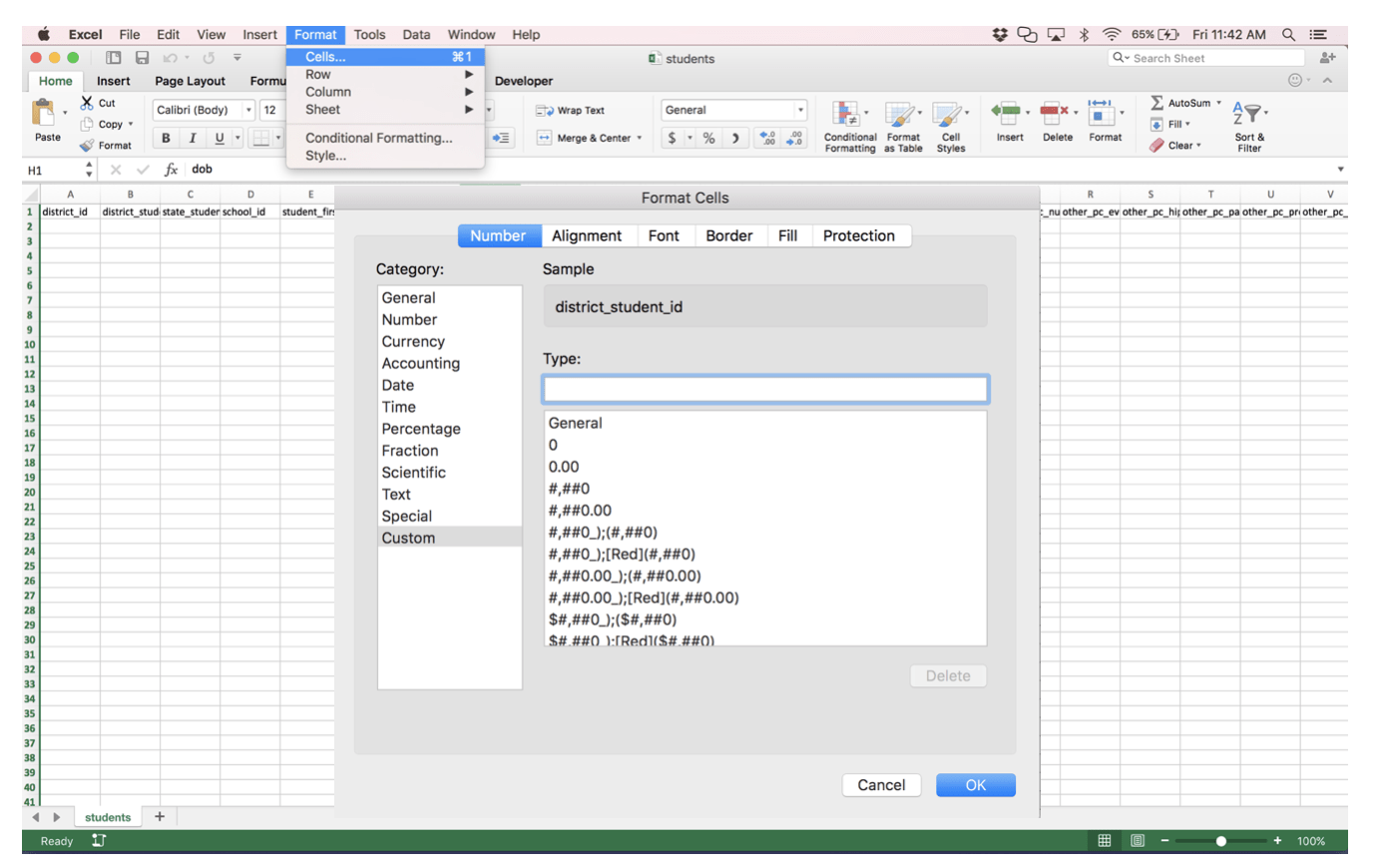Apply currency dollar format
The width and height of the screenshot is (1385, 868).
point(672,138)
